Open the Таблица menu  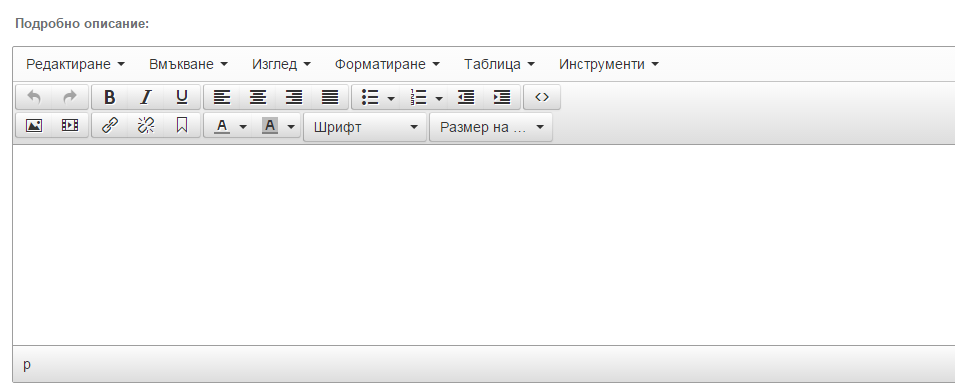point(499,64)
